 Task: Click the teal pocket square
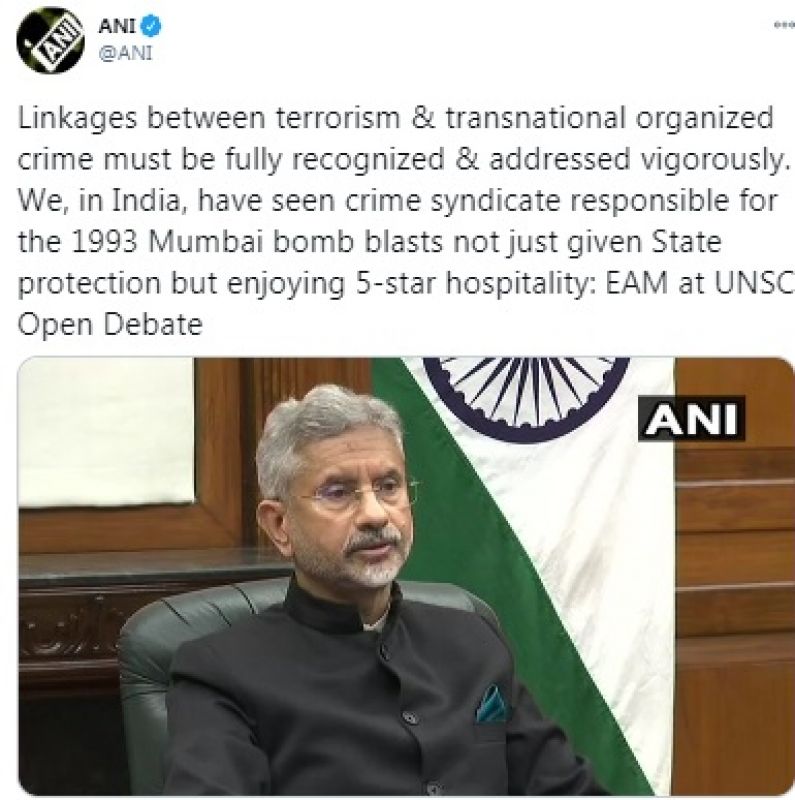(x=490, y=704)
